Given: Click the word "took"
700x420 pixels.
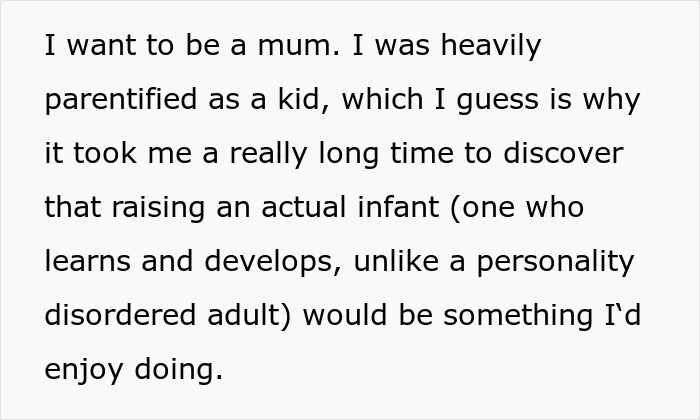Looking at the screenshot, I should [x=105, y=153].
